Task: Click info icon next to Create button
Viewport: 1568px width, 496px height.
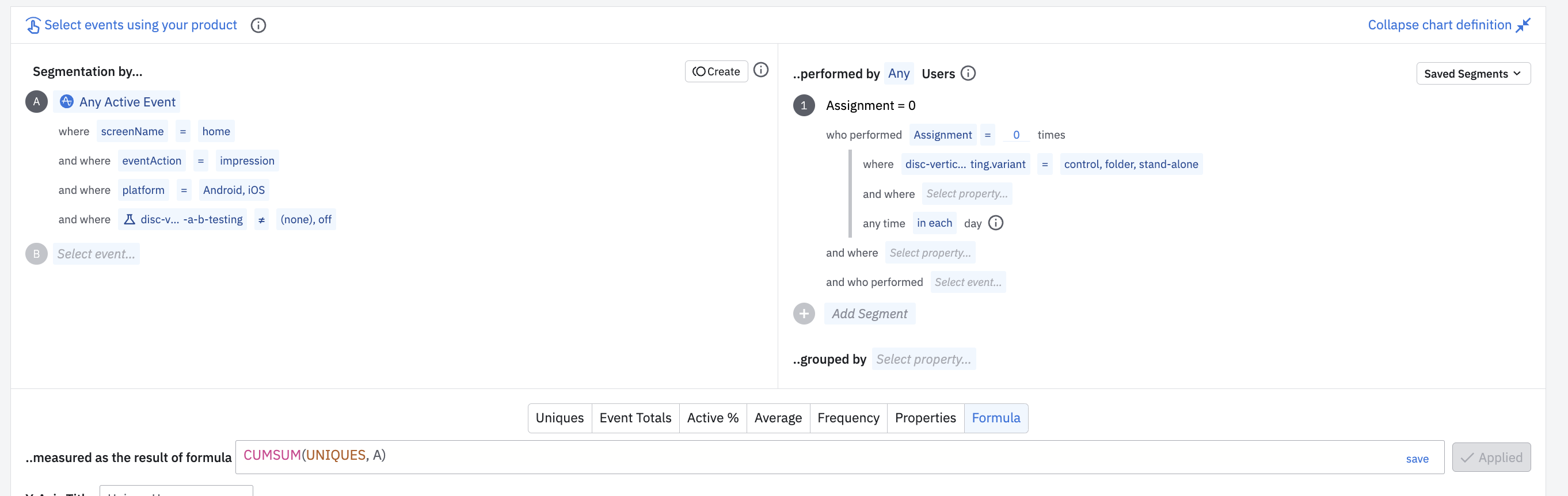Action: 760,70
